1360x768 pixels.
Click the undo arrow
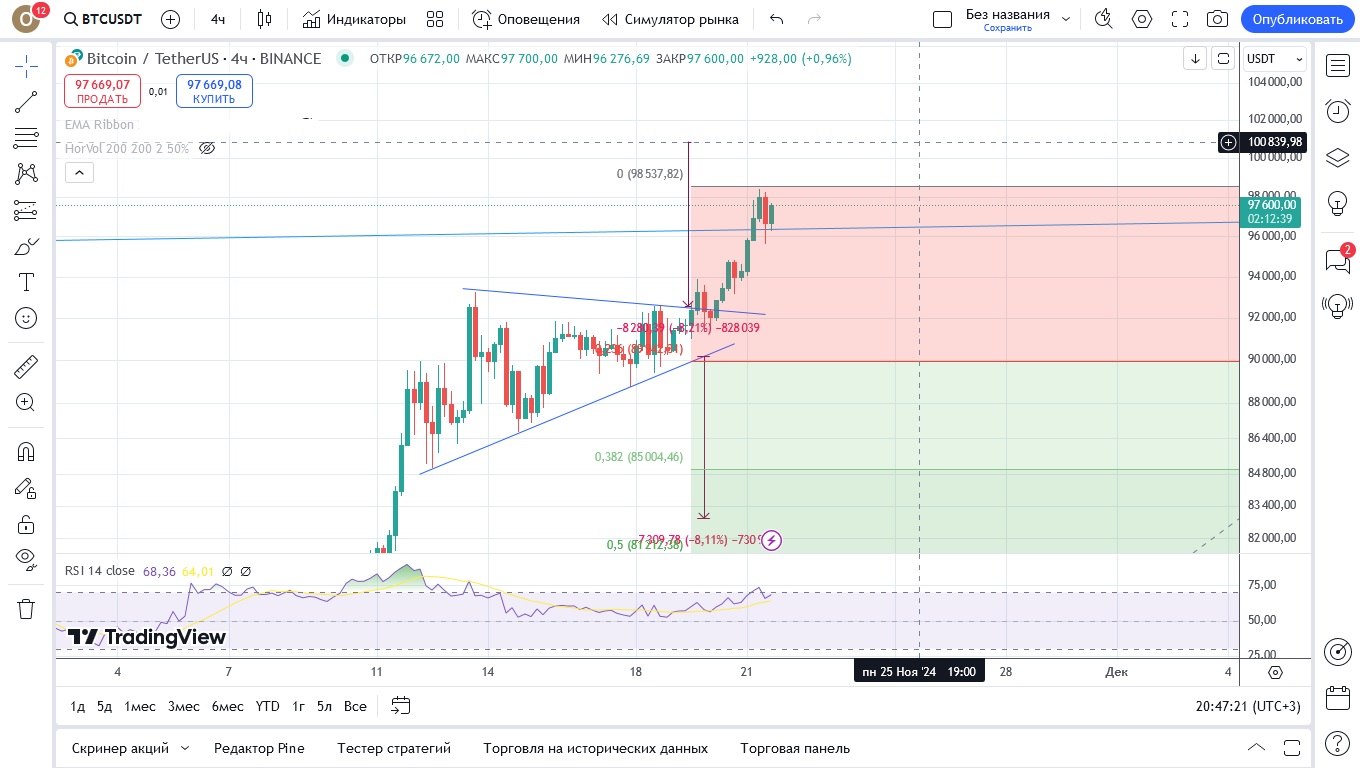(x=777, y=19)
